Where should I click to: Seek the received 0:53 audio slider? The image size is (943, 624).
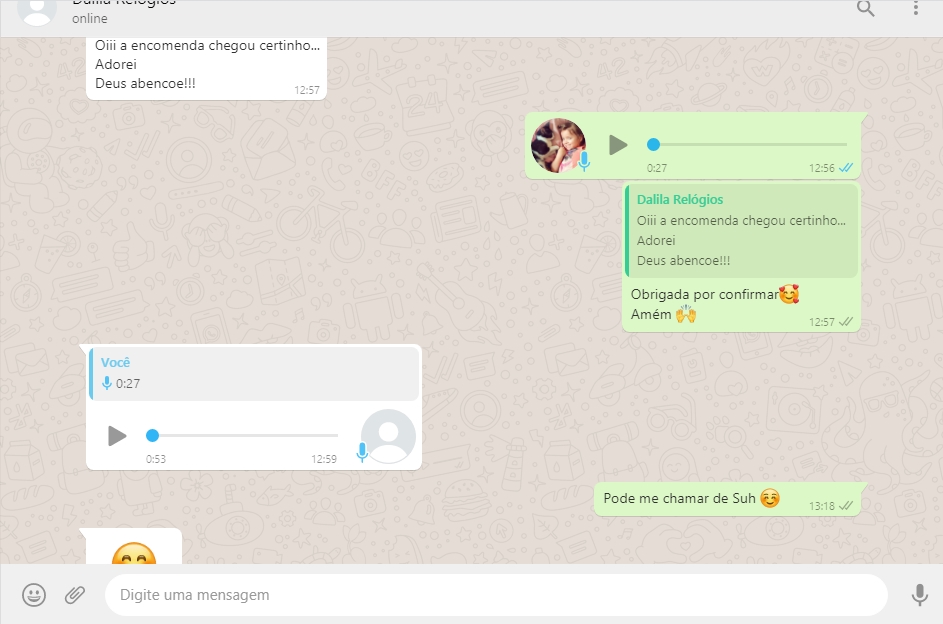click(x=242, y=435)
